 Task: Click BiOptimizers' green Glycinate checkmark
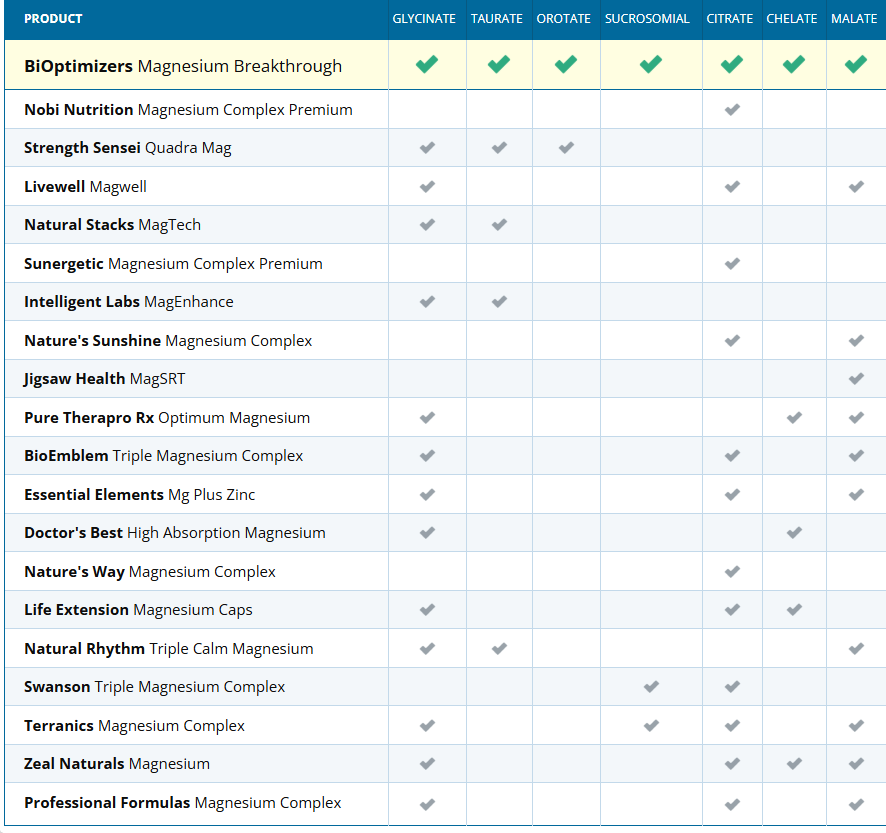[x=427, y=65]
